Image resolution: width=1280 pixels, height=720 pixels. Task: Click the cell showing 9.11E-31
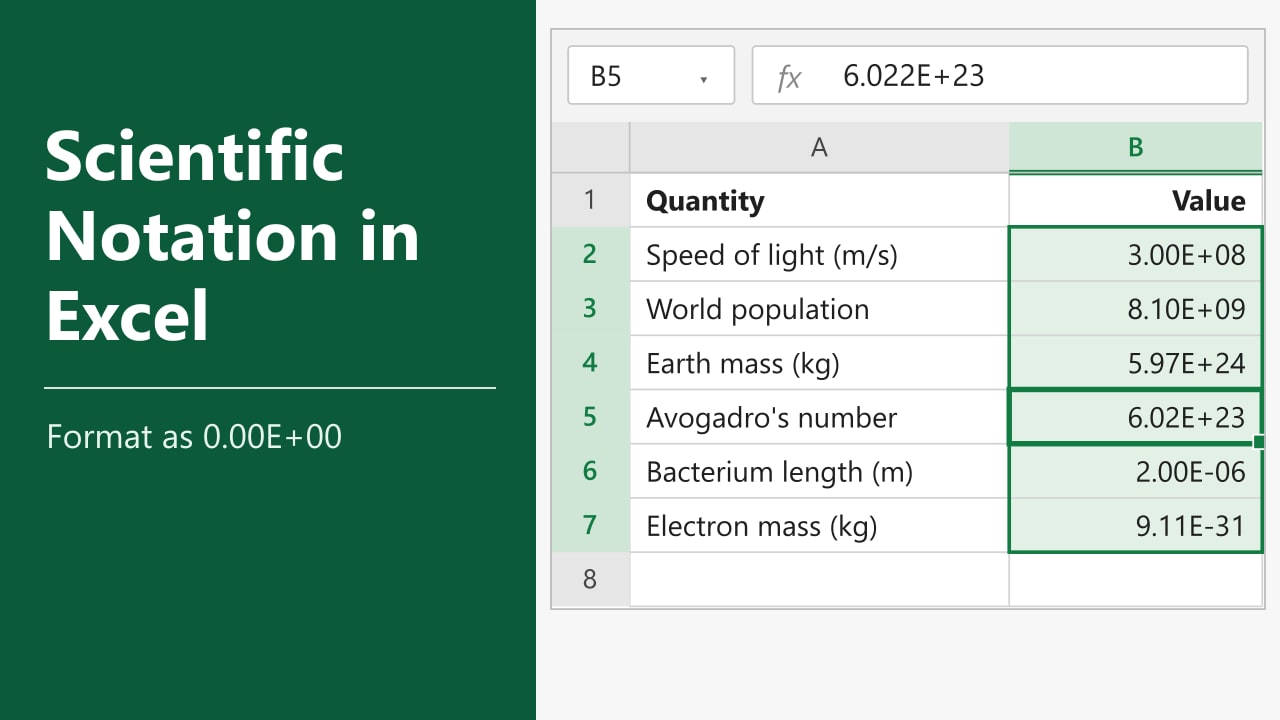tap(1135, 525)
